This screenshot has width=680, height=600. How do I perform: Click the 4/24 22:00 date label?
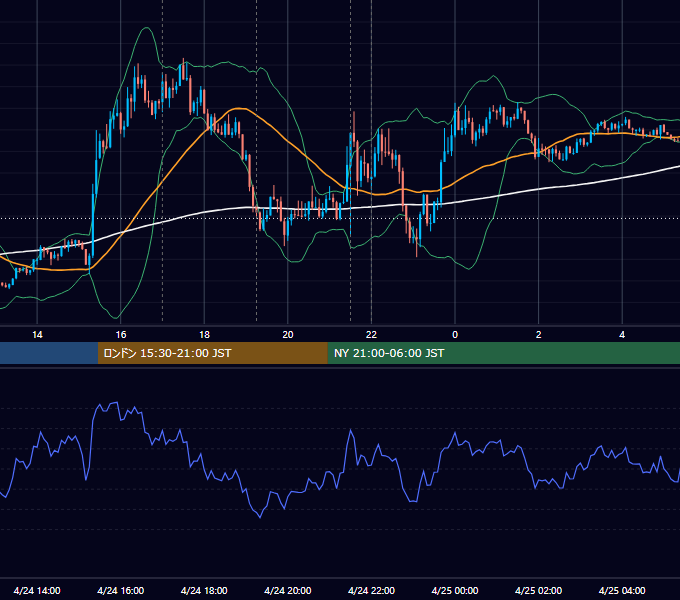pos(371,590)
